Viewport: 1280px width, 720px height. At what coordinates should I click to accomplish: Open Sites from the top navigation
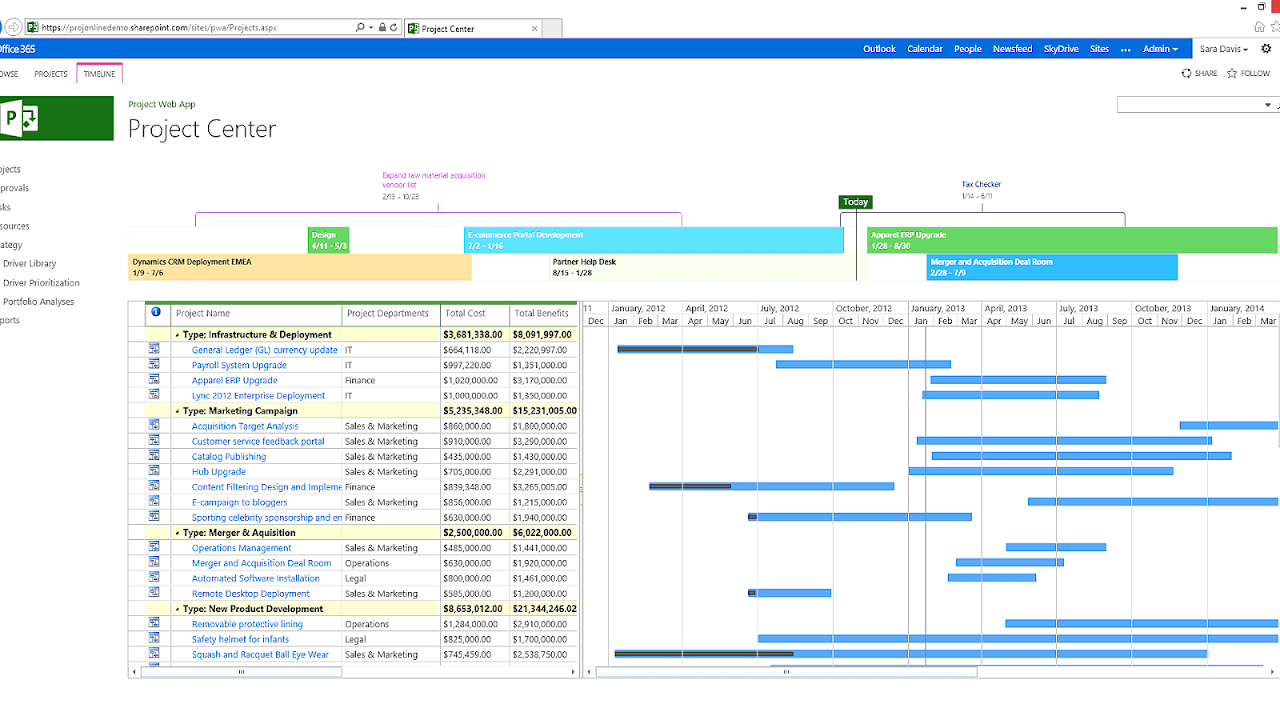1100,49
